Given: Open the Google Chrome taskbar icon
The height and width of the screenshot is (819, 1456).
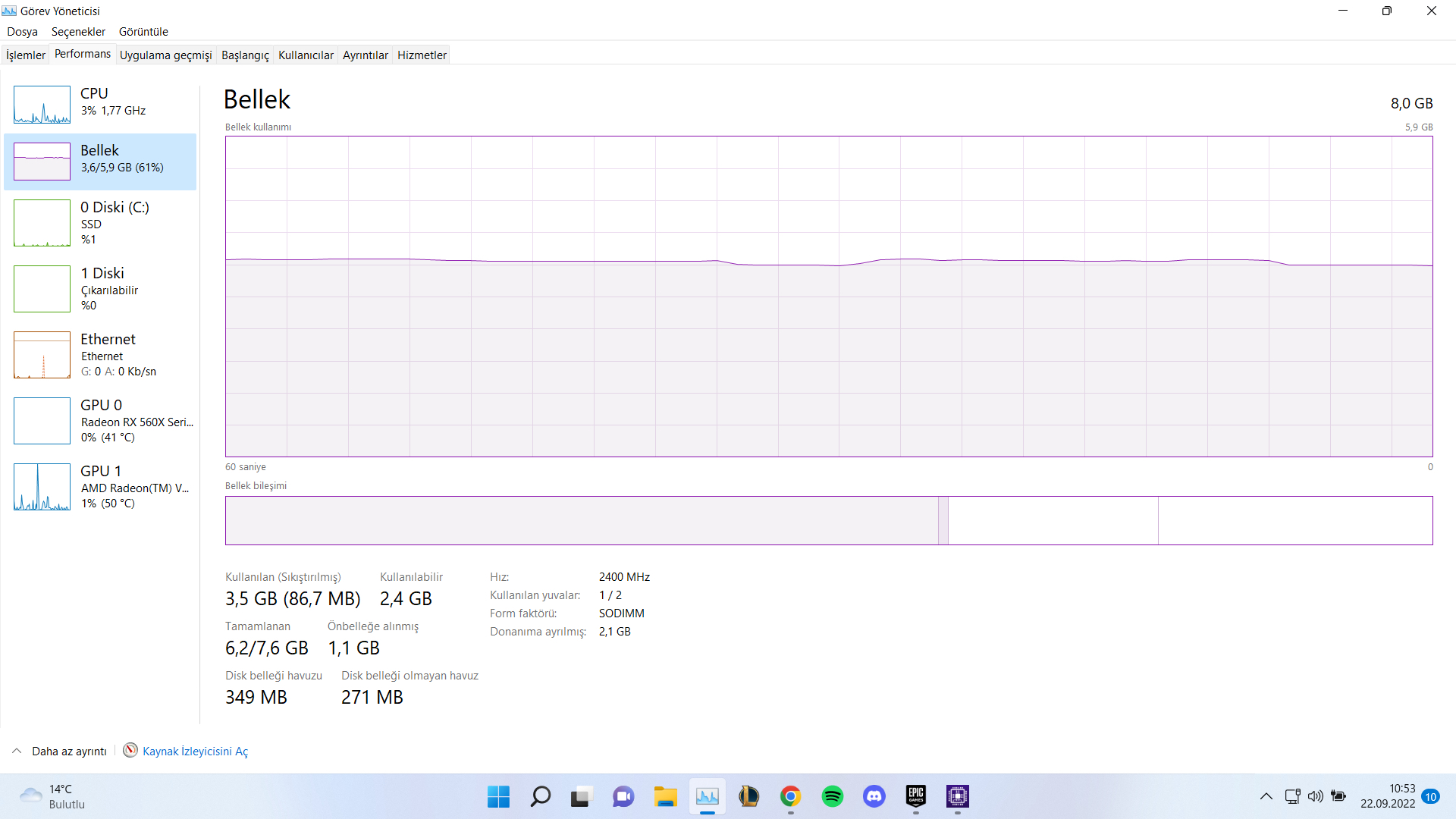Looking at the screenshot, I should pos(790,796).
